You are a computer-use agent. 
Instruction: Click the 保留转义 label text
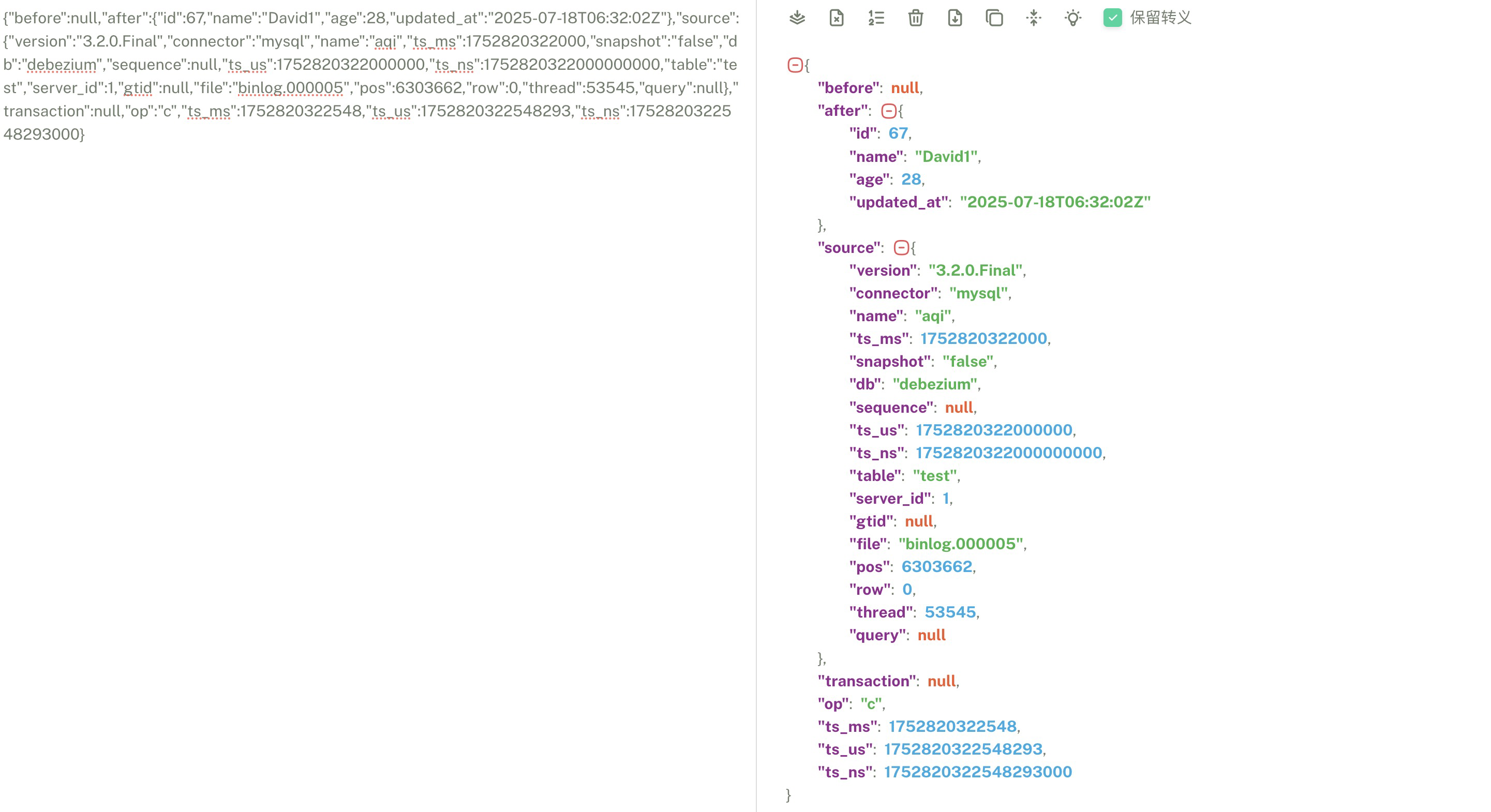coord(1160,18)
